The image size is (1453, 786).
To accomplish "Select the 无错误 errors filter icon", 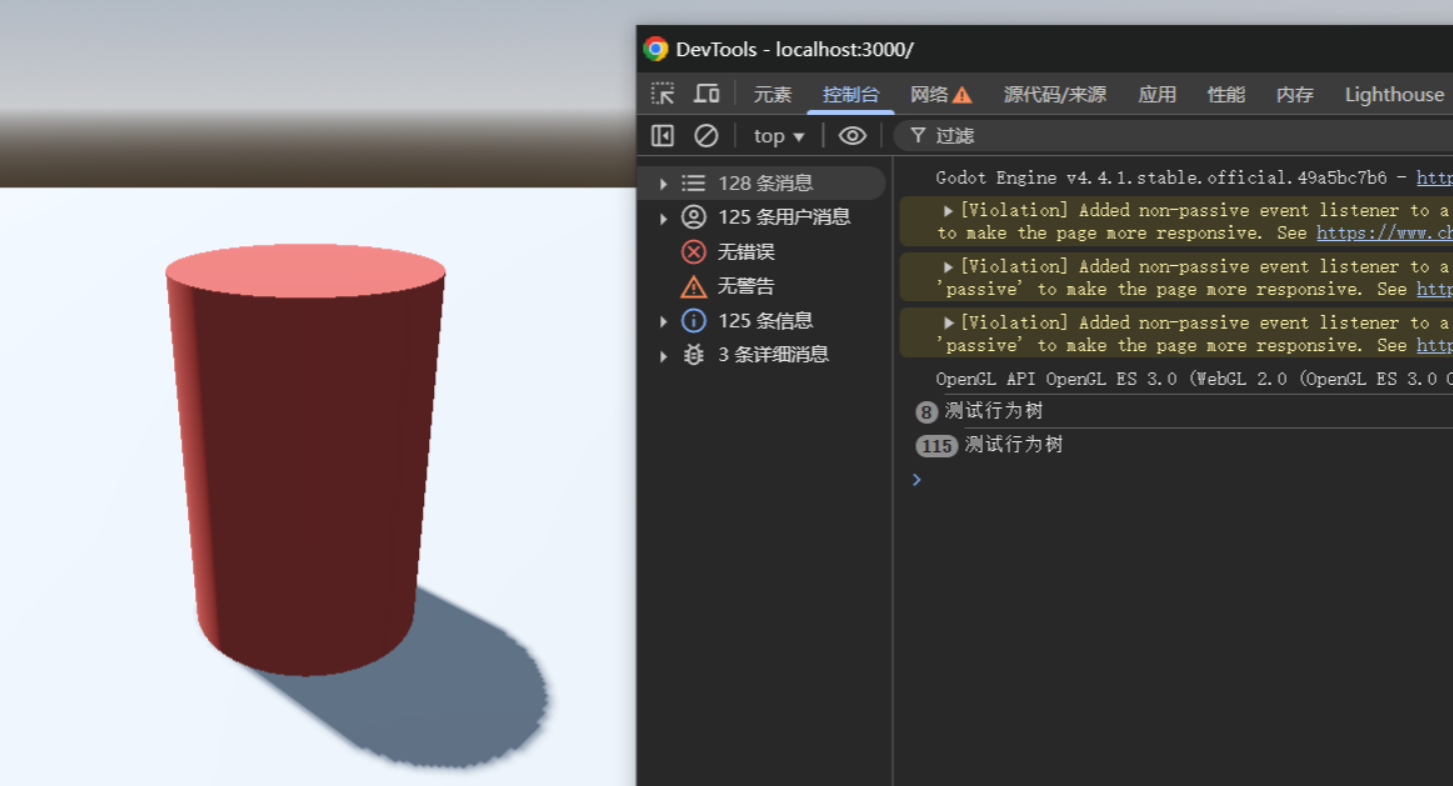I will pyautogui.click(x=693, y=252).
